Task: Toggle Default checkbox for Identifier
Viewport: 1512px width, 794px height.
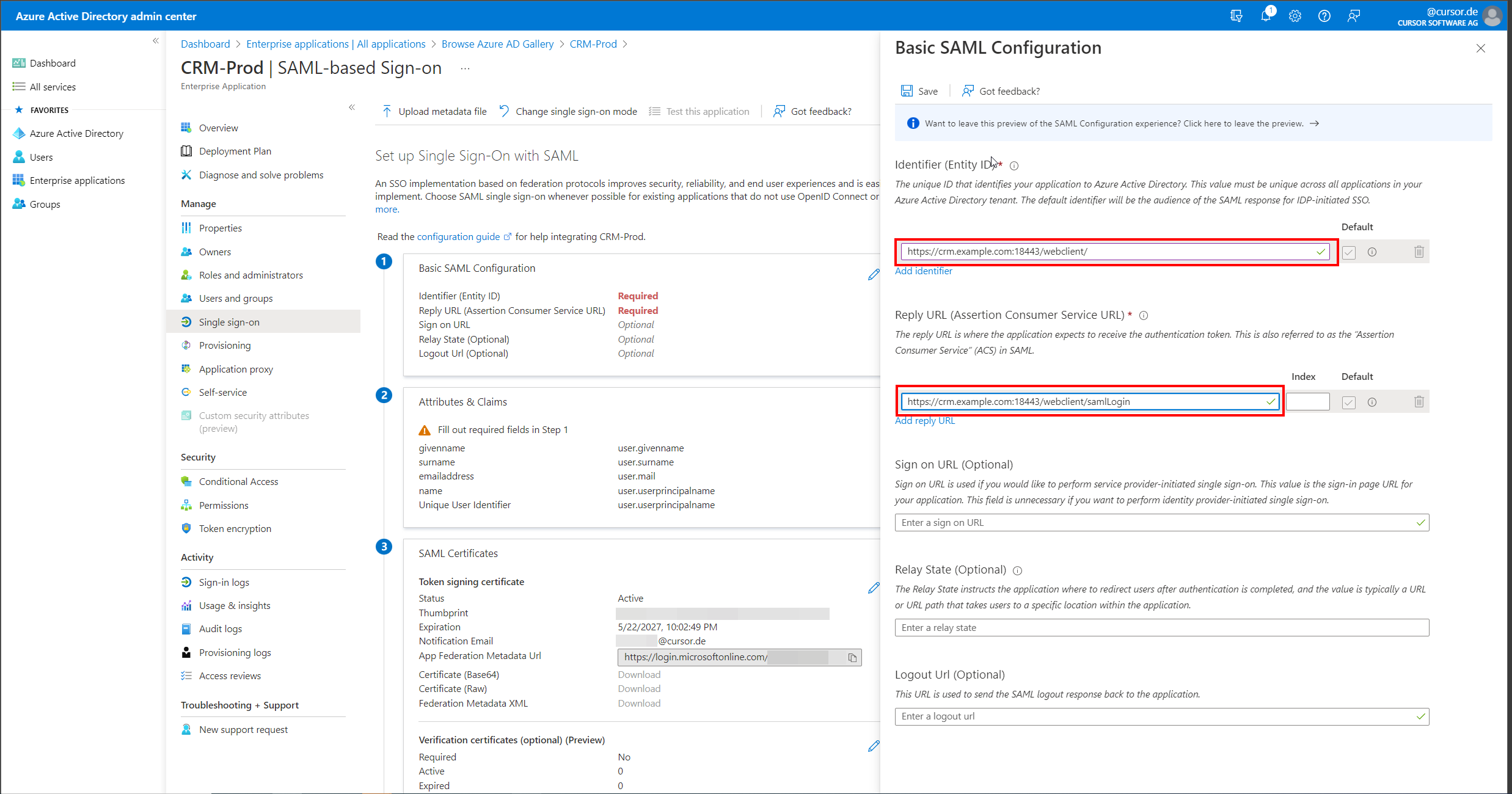Action: point(1349,252)
